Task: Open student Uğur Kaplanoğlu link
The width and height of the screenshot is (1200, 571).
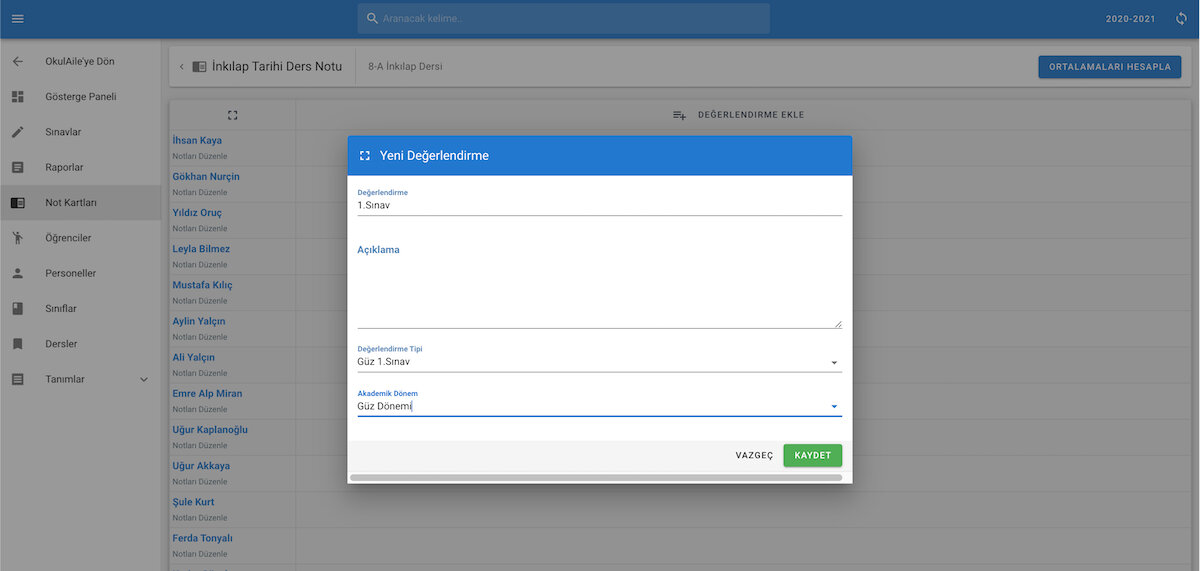Action: pos(210,430)
